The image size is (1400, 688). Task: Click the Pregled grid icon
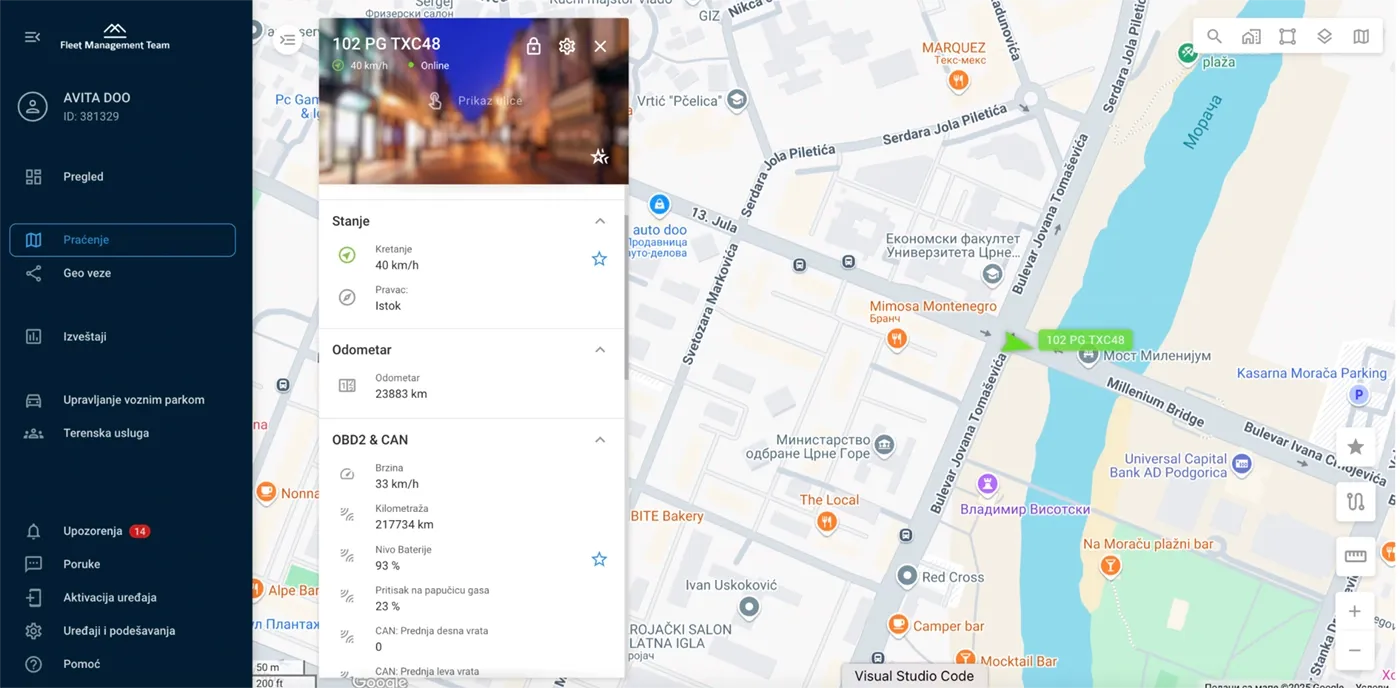click(33, 177)
